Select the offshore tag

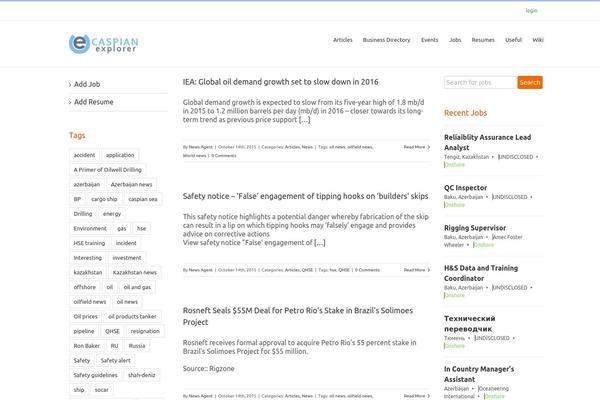[x=85, y=287]
